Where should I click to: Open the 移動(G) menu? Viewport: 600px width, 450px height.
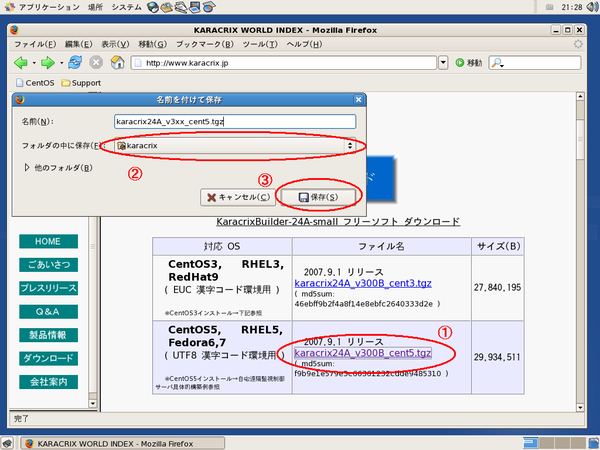click(153, 44)
